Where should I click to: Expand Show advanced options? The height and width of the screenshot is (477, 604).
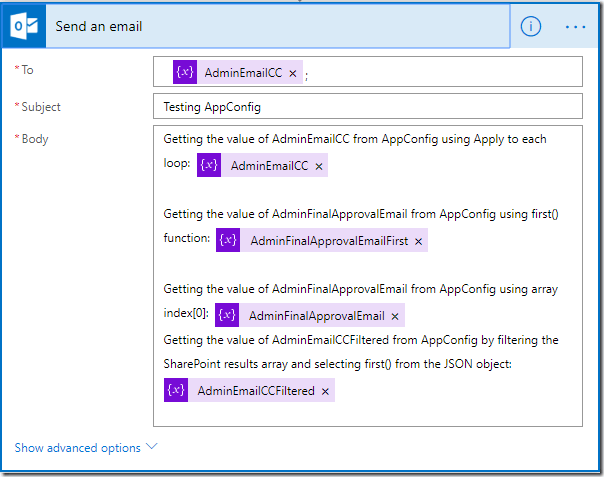[x=77, y=448]
